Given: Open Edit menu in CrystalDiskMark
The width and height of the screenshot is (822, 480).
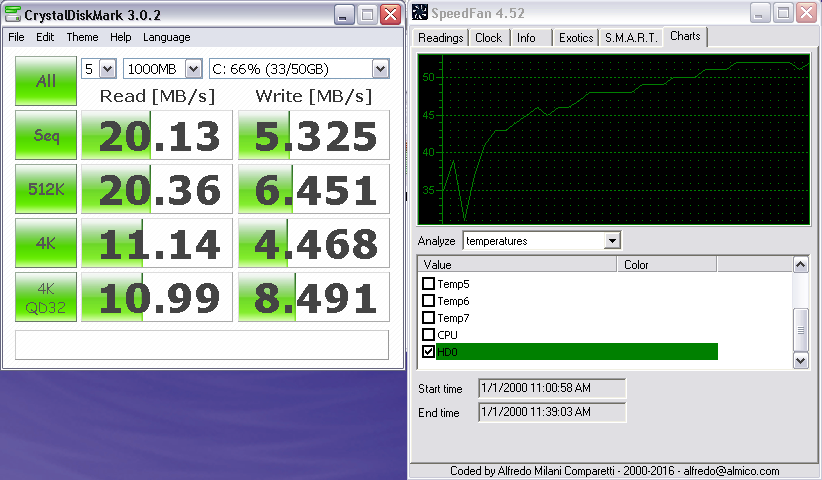Looking at the screenshot, I should 45,37.
